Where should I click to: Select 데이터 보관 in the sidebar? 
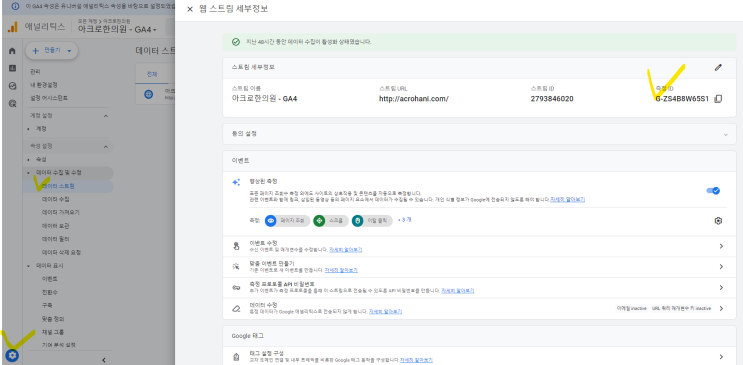click(55, 226)
